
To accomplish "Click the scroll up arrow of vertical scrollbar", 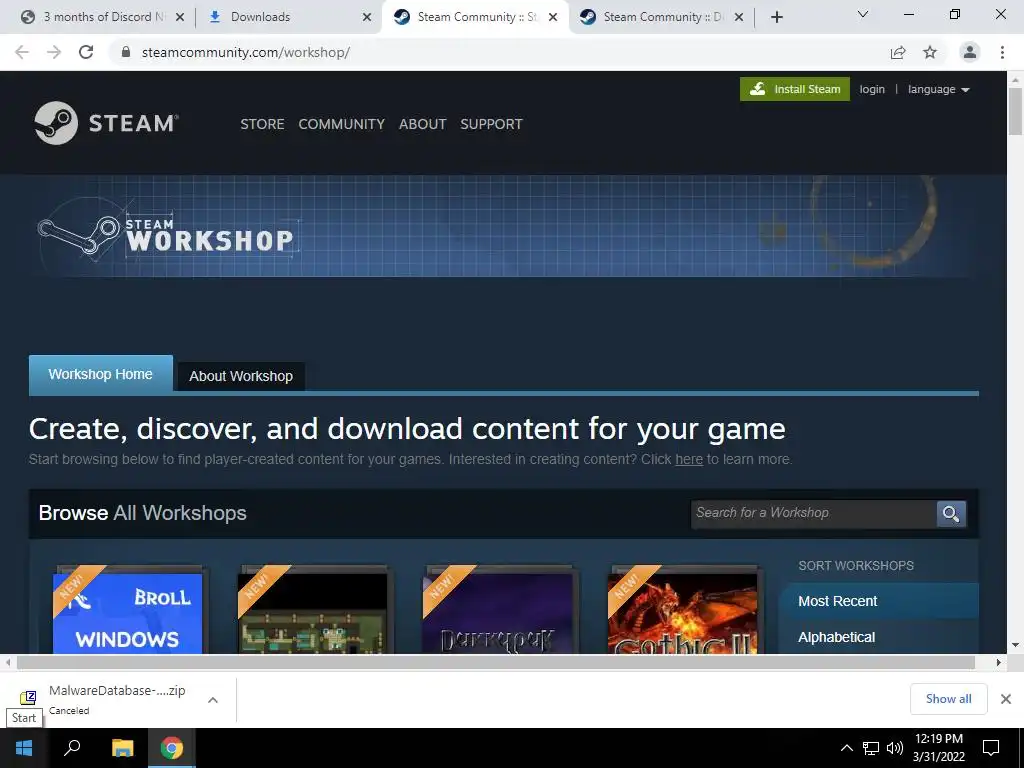I will [1015, 79].
